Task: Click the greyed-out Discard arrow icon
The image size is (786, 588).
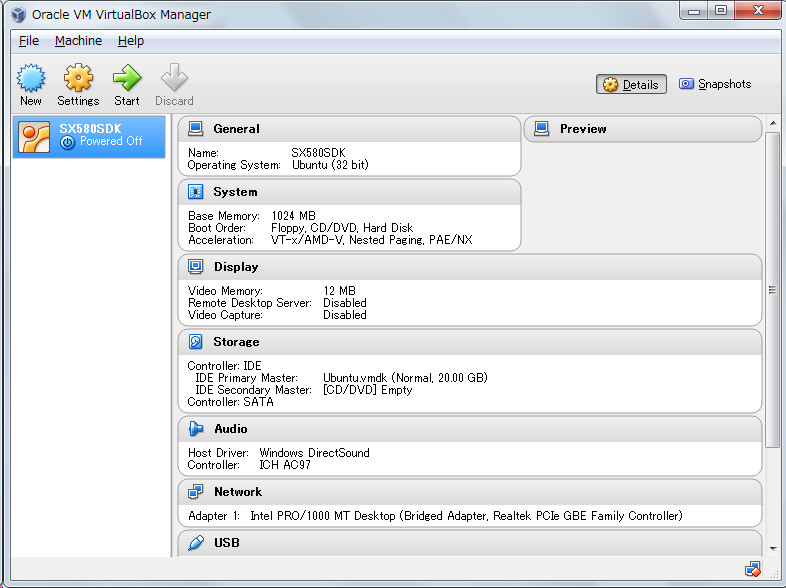Action: (174, 78)
